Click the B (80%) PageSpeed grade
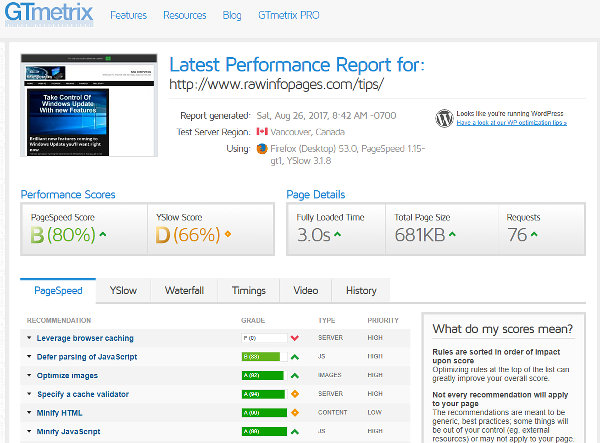 point(63,235)
